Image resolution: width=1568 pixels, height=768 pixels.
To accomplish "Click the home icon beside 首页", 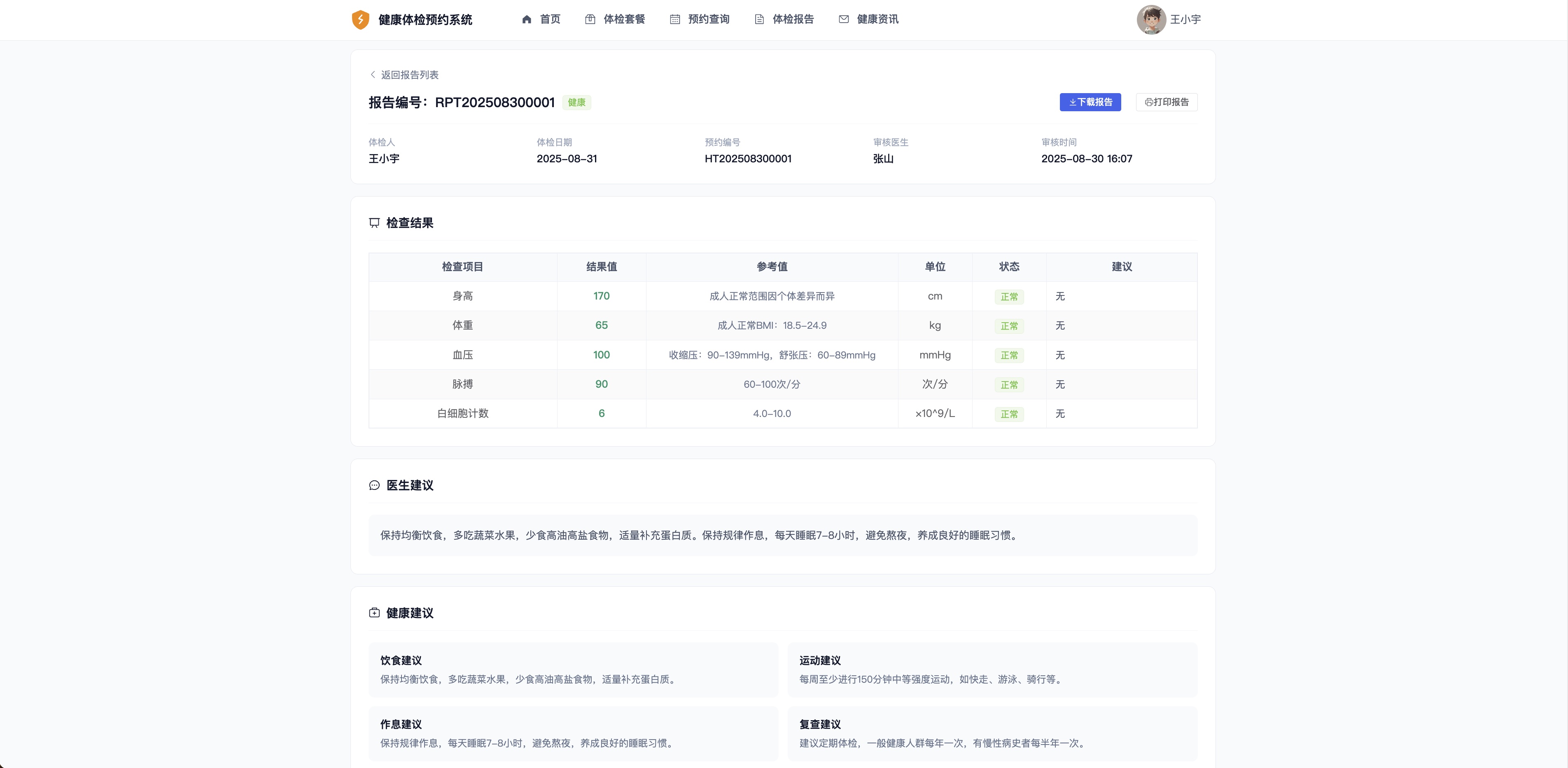I will 527,19.
